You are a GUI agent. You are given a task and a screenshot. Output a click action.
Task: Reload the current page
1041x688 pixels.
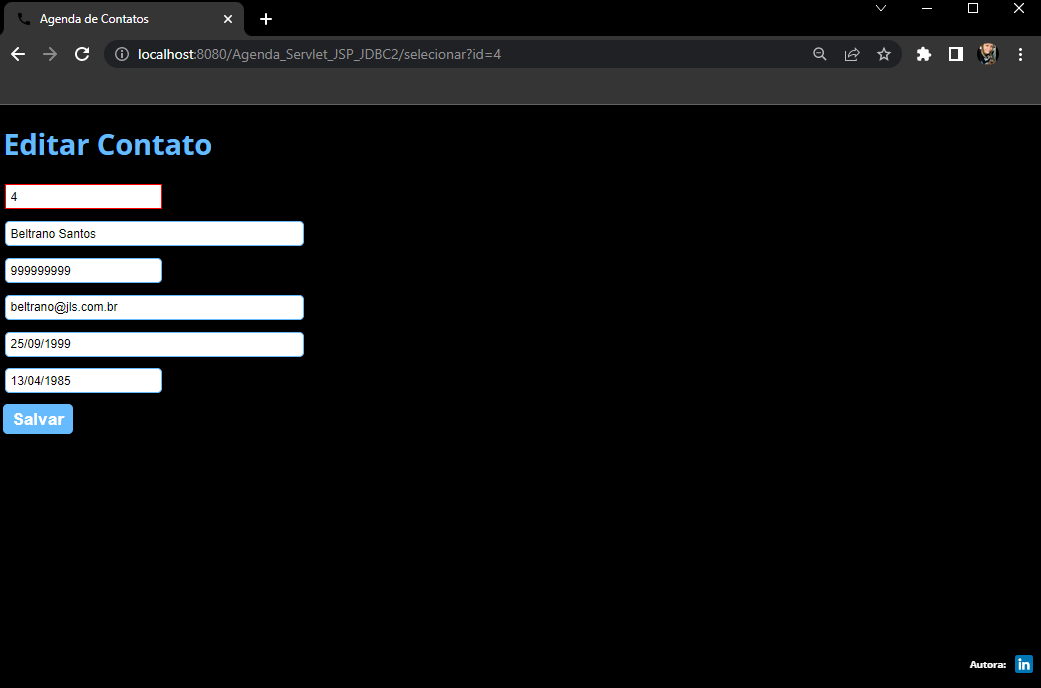point(82,54)
